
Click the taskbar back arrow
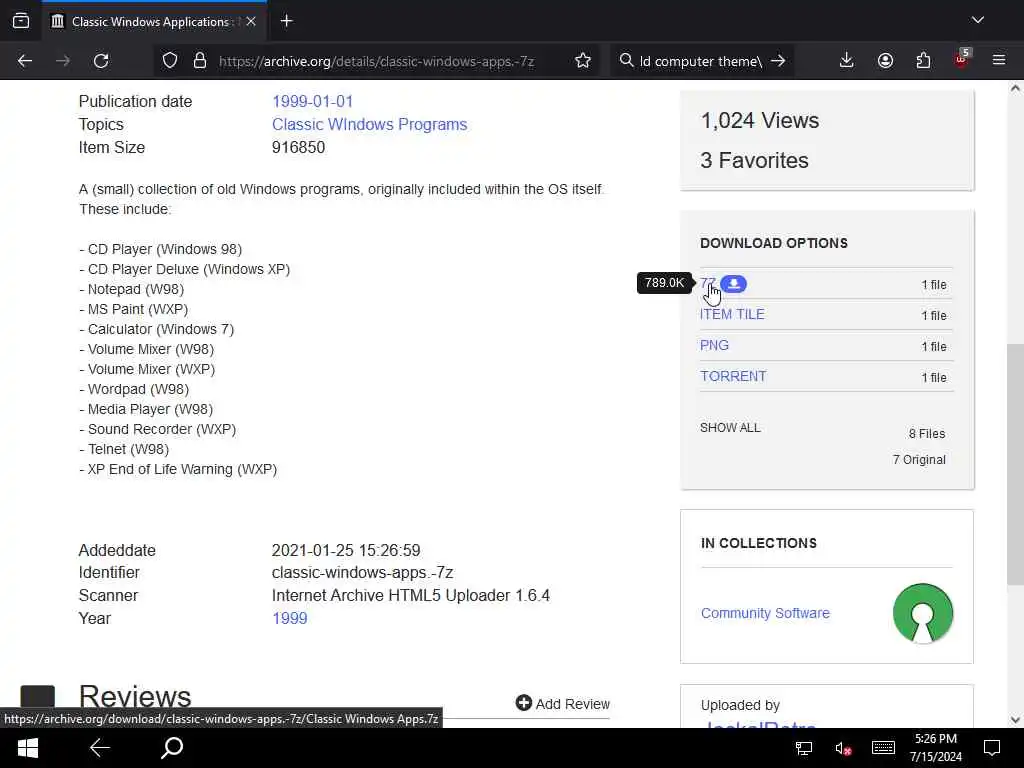[x=100, y=748]
